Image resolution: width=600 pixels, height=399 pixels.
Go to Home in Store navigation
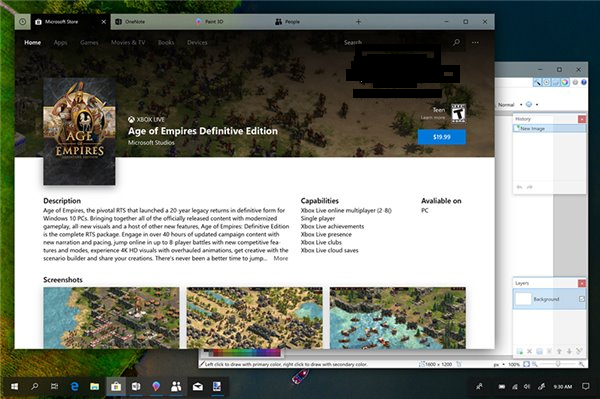[33, 42]
